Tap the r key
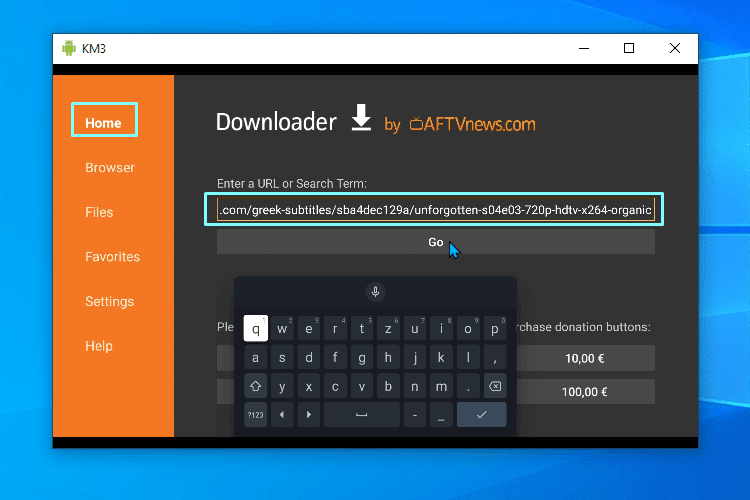 click(335, 328)
